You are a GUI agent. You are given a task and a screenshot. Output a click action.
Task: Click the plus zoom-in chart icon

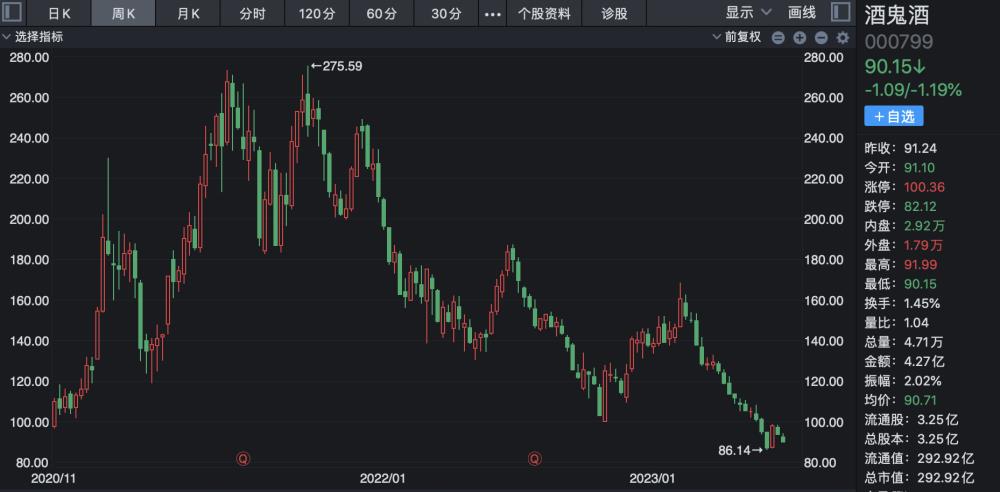[x=800, y=37]
